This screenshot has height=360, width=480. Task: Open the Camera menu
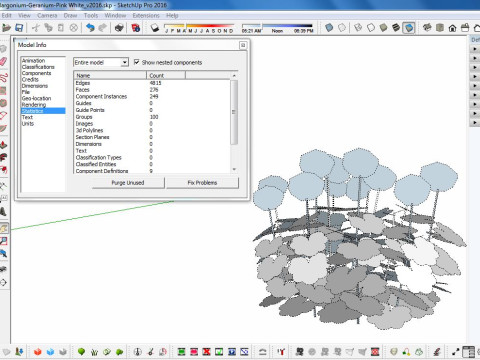(47, 15)
